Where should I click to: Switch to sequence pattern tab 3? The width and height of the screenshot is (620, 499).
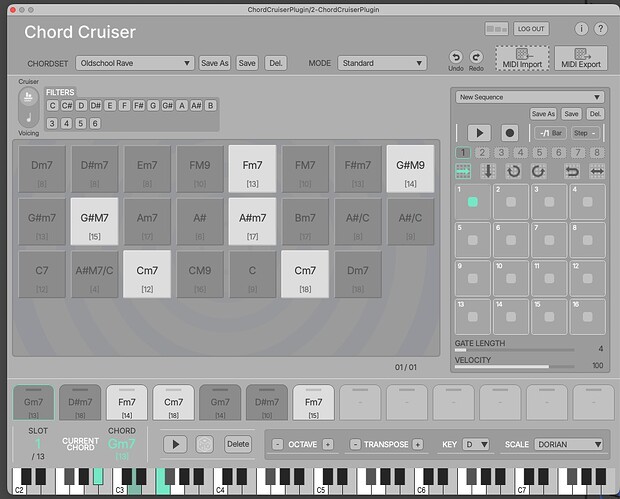coord(501,153)
